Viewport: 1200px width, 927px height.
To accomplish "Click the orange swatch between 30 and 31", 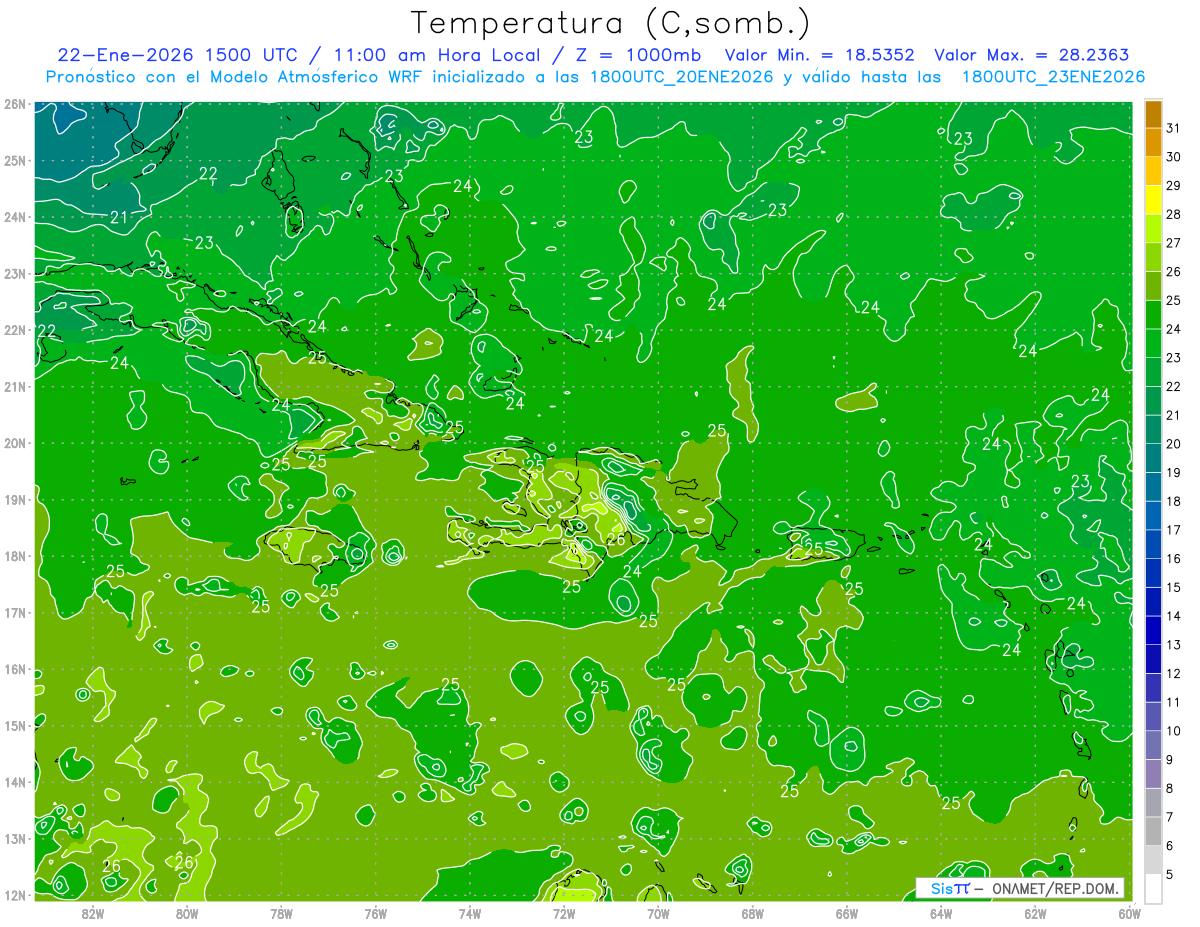I will pyautogui.click(x=1153, y=142).
